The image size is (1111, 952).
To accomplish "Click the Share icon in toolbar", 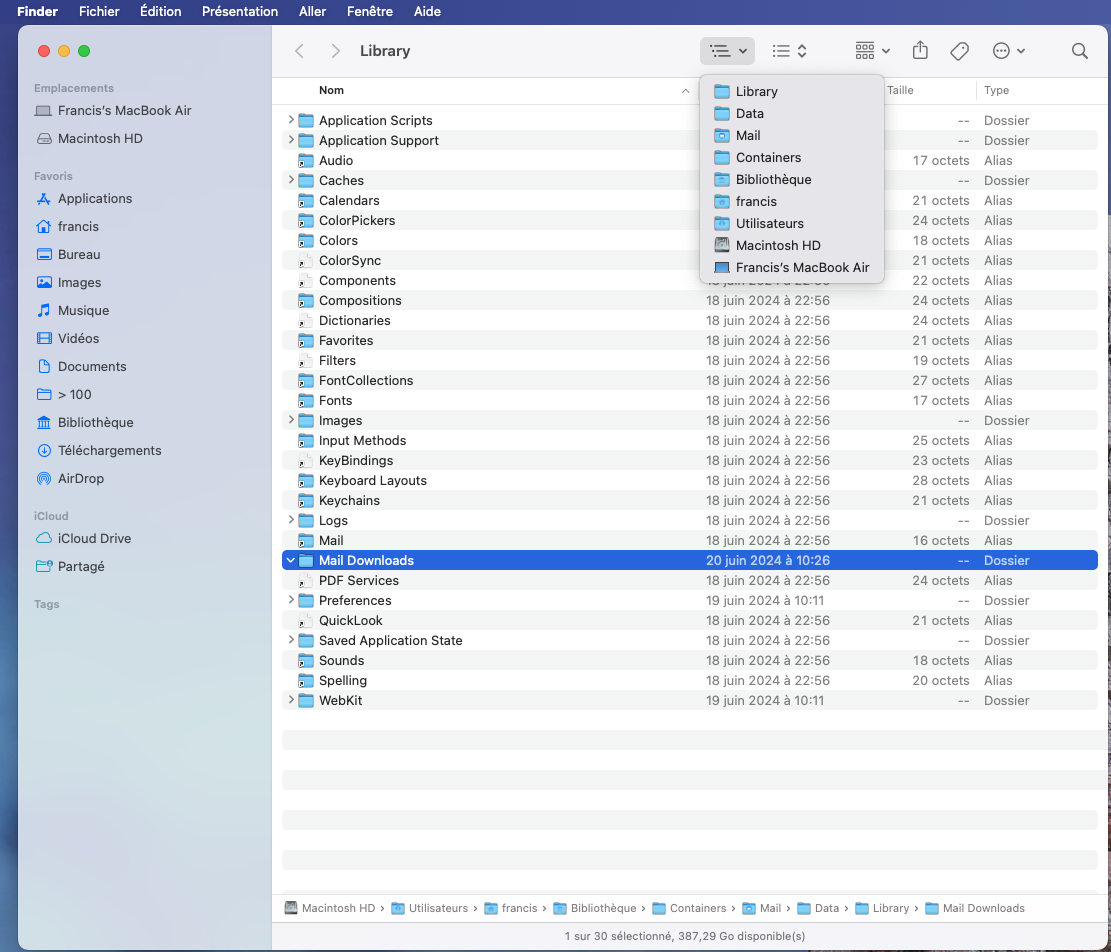I will 921,51.
